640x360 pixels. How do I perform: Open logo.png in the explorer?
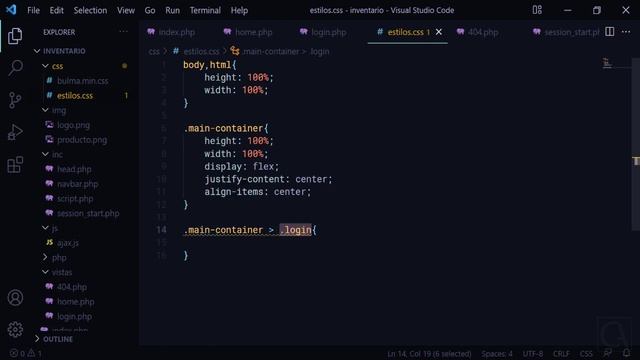(x=73, y=125)
